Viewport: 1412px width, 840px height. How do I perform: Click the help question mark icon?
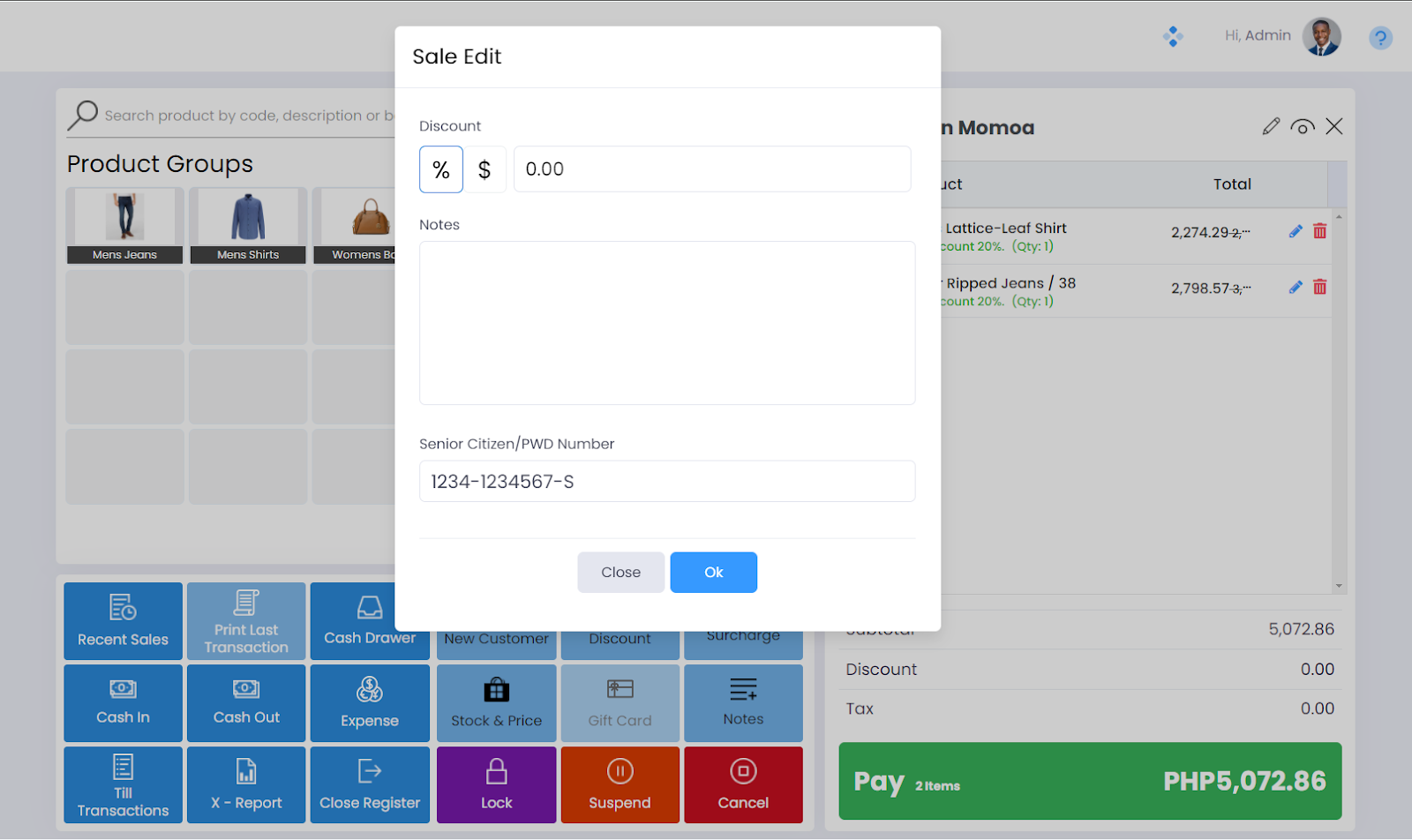click(x=1380, y=38)
